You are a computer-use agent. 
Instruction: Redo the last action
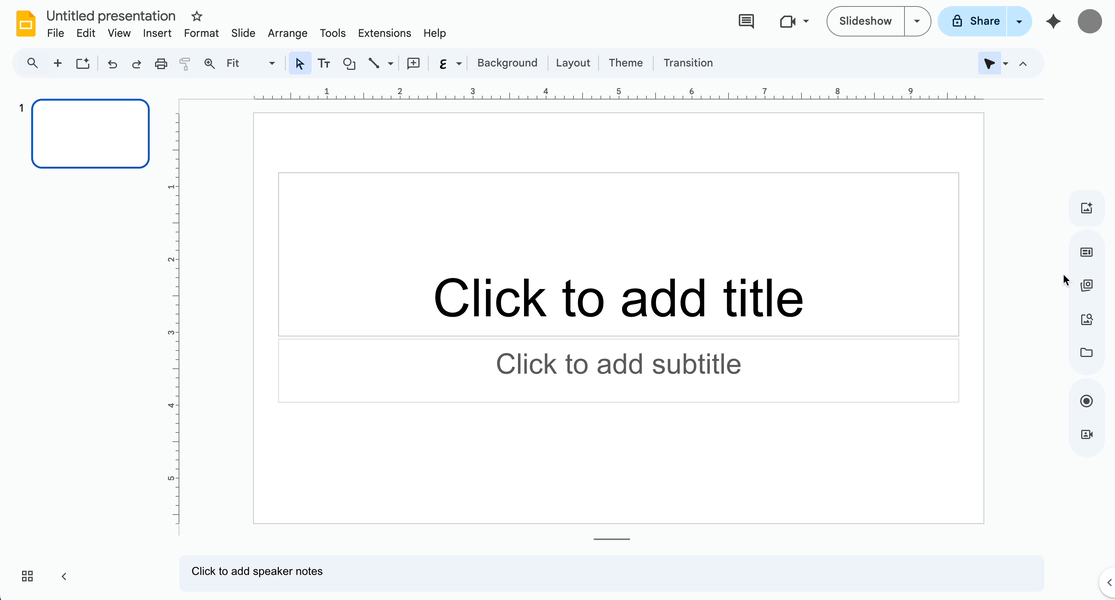pos(136,62)
